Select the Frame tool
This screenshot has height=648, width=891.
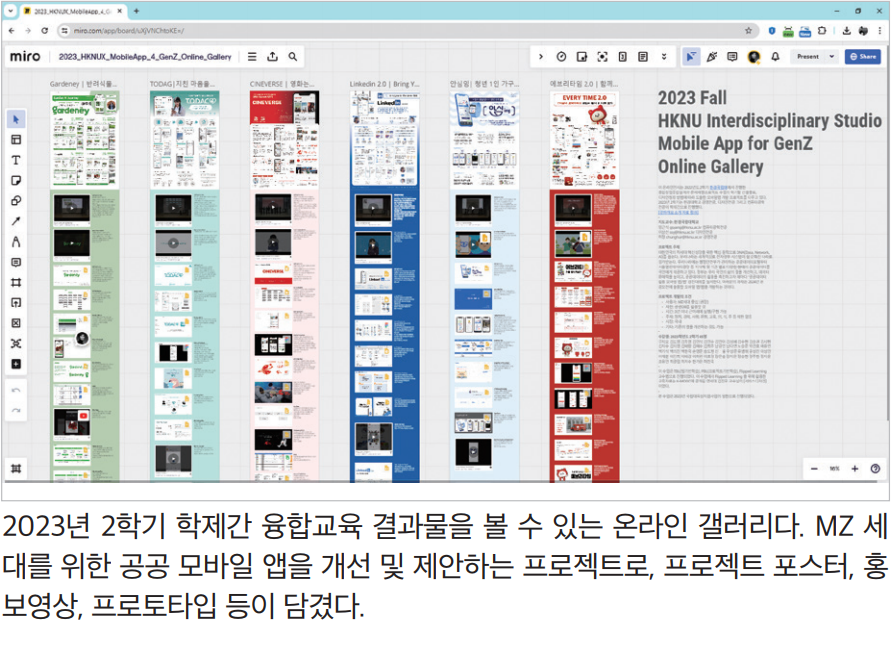tap(16, 283)
